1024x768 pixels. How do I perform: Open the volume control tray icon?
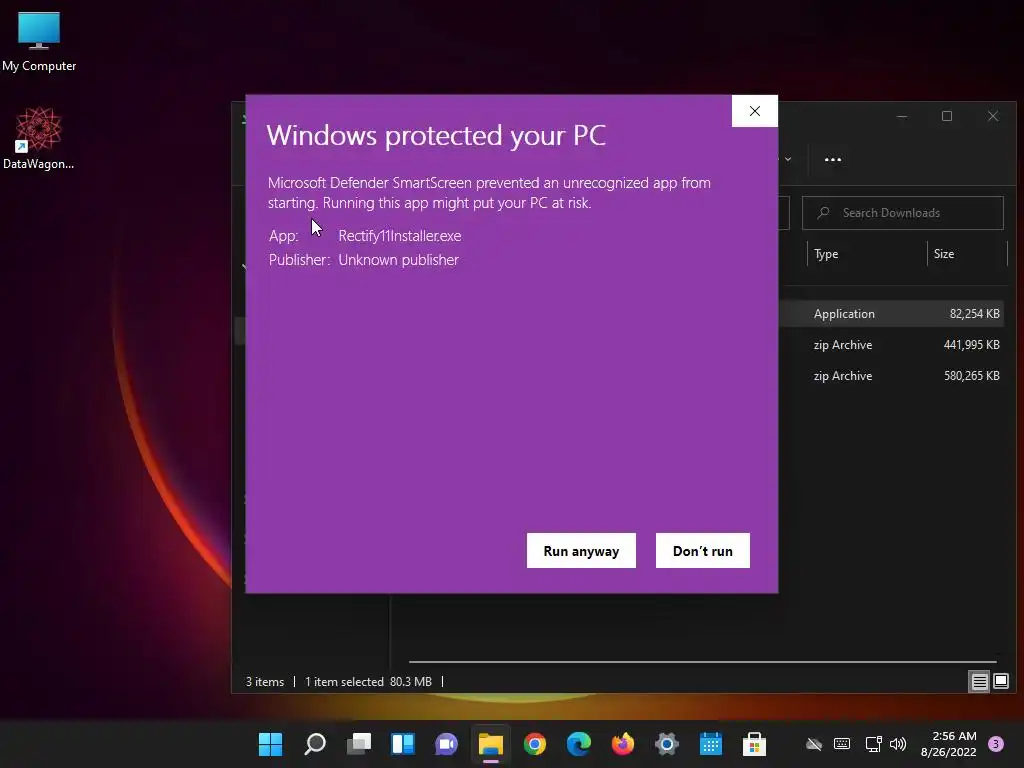pyautogui.click(x=899, y=744)
